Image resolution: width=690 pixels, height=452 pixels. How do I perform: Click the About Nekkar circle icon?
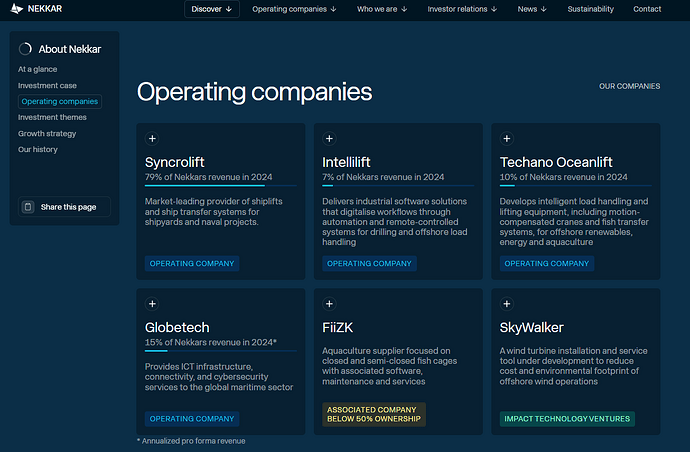(x=26, y=49)
